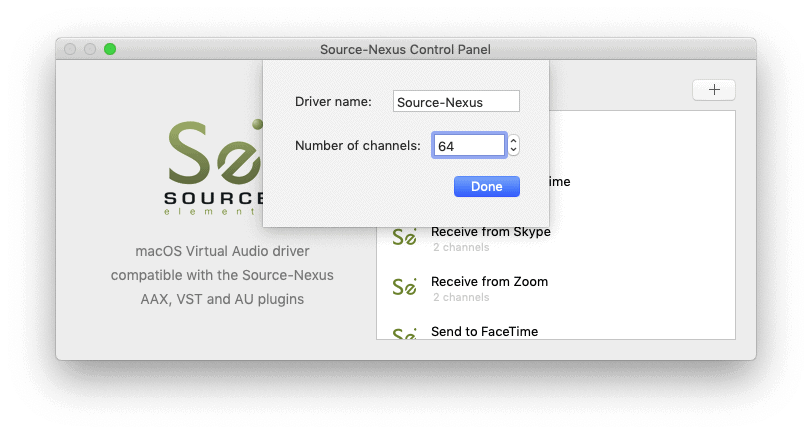Focus the Number of channels field

(x=468, y=146)
